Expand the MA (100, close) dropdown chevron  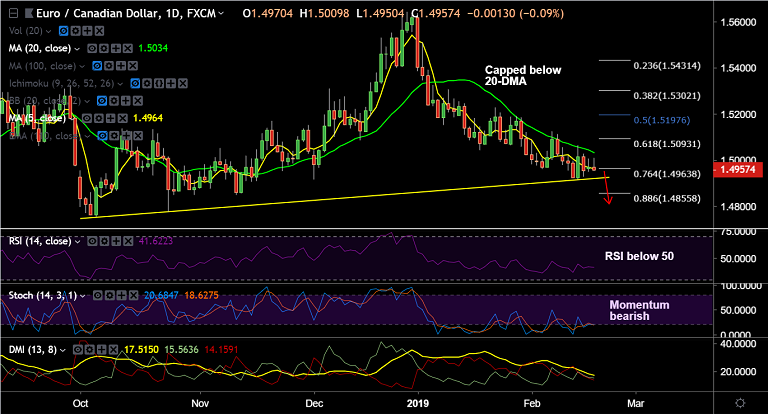pyautogui.click(x=82, y=66)
